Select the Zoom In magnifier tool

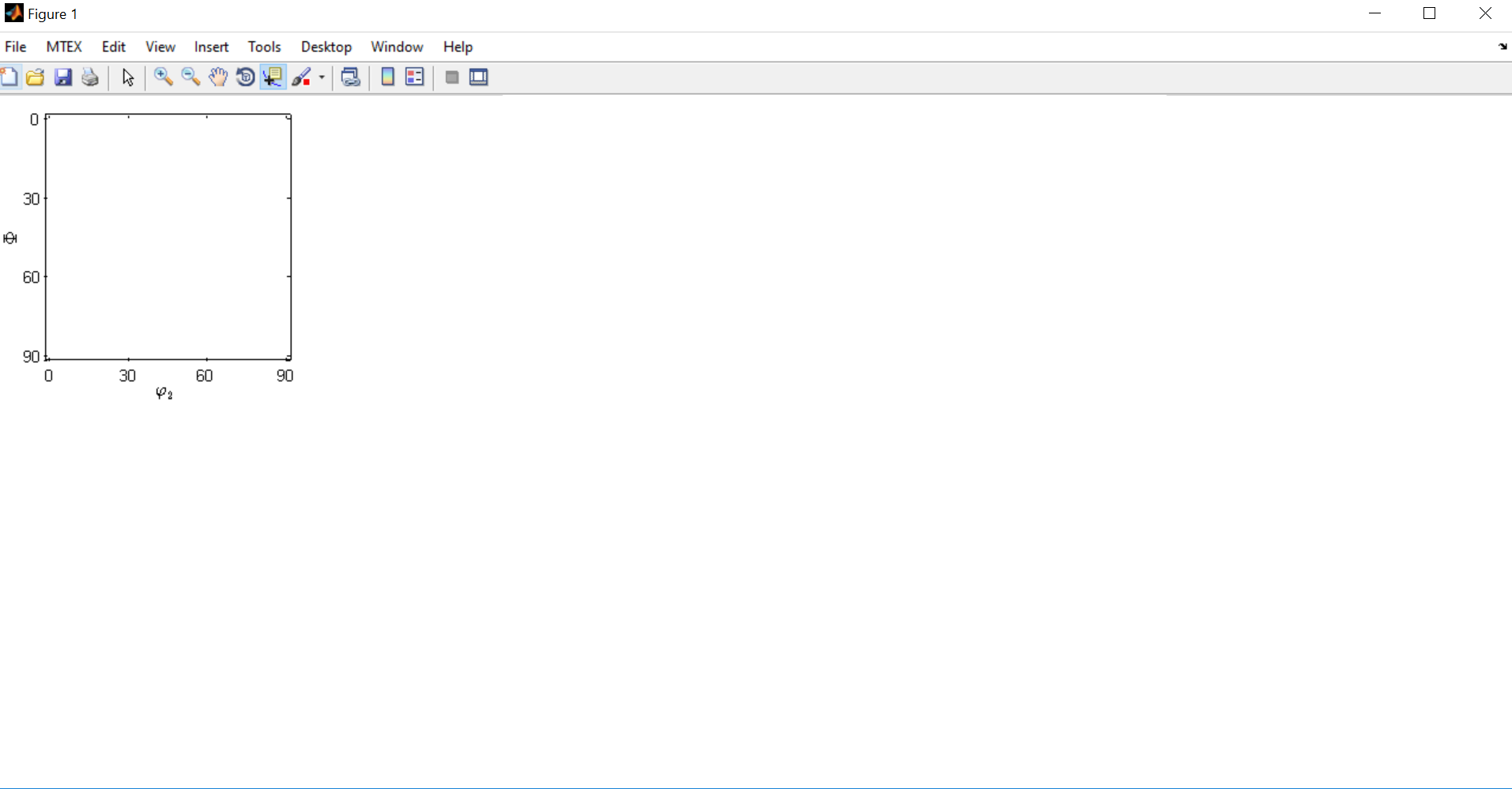(x=164, y=77)
